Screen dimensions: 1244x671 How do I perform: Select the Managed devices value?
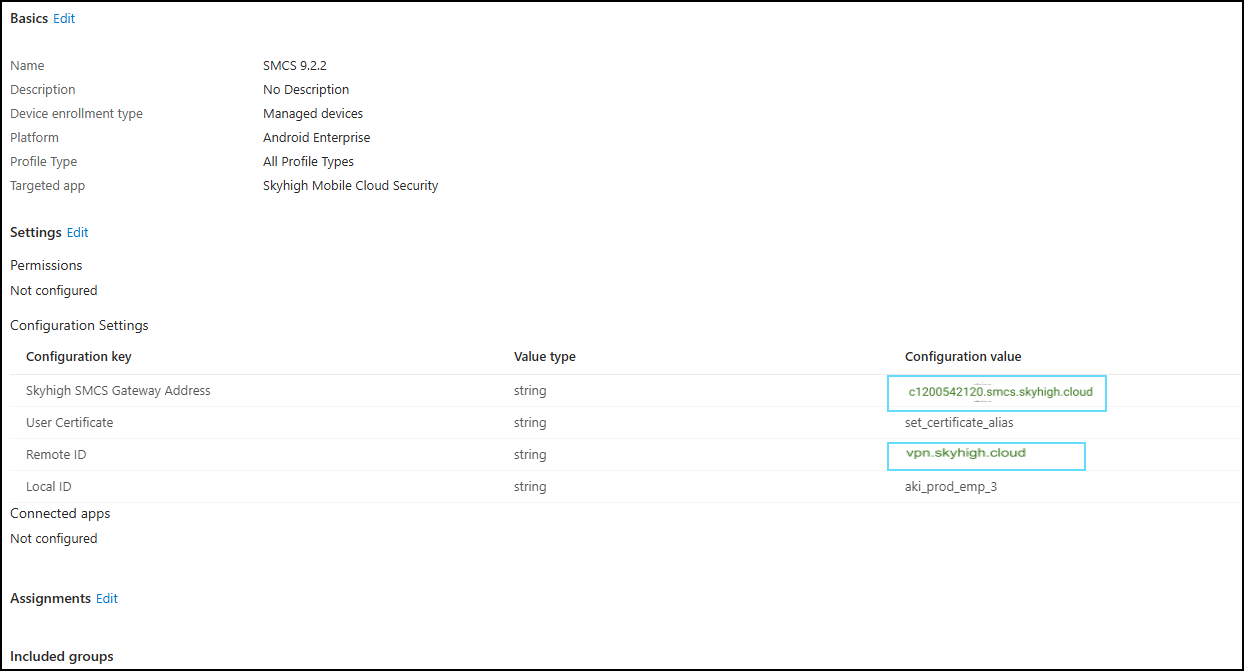tap(313, 113)
